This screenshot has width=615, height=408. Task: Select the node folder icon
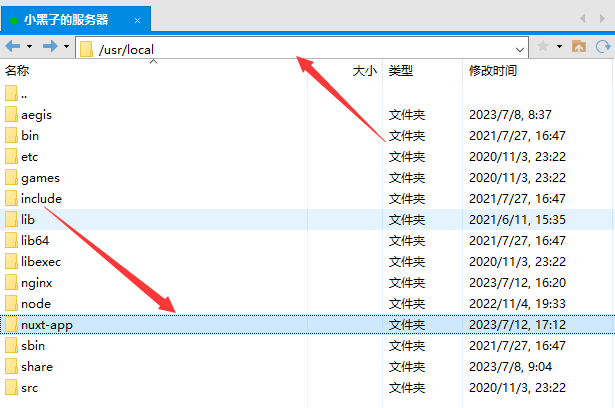point(11,303)
